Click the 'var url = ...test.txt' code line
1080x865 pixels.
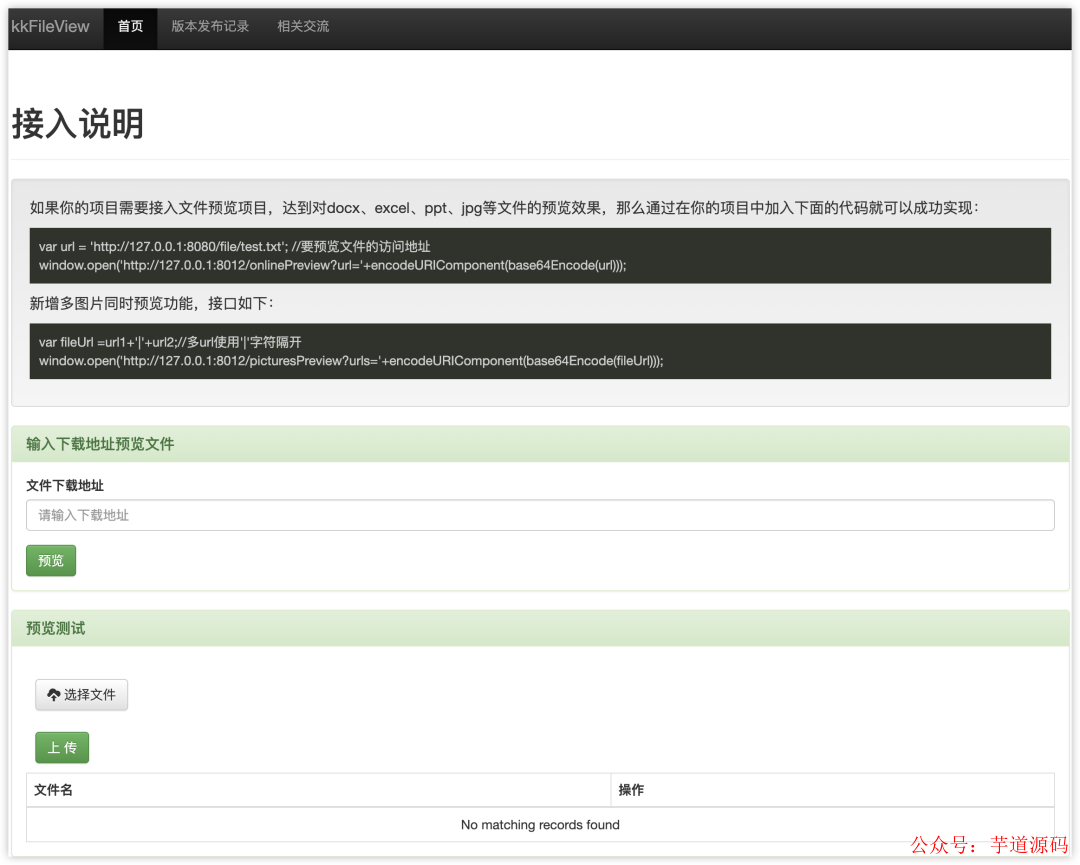click(234, 247)
